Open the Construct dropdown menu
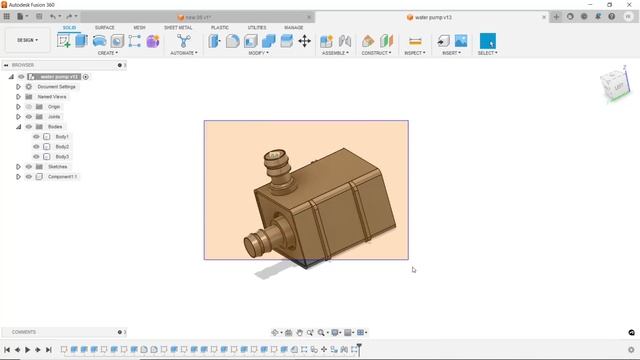The height and width of the screenshot is (360, 640). [376, 53]
